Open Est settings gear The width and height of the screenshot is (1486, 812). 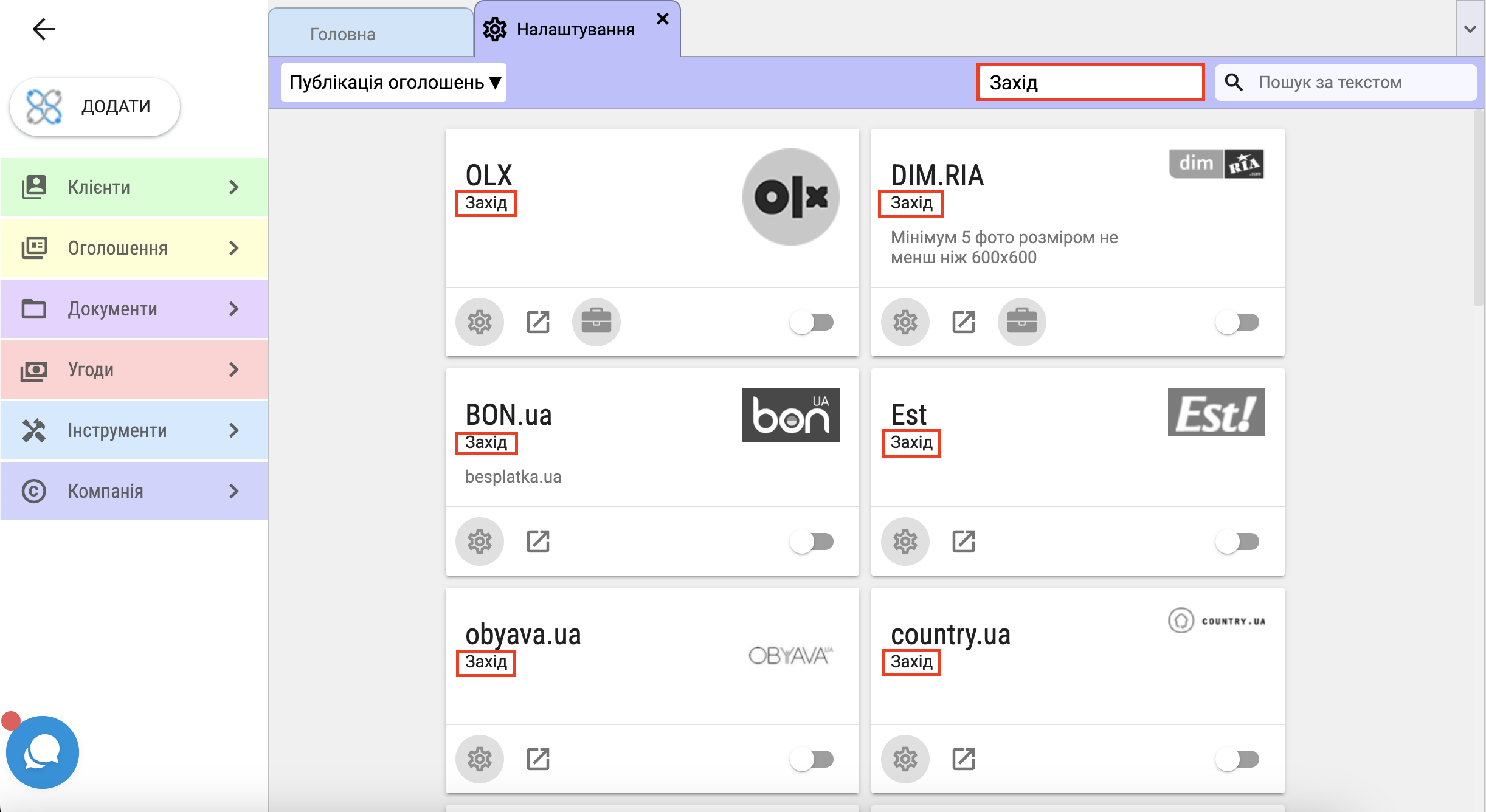[905, 542]
